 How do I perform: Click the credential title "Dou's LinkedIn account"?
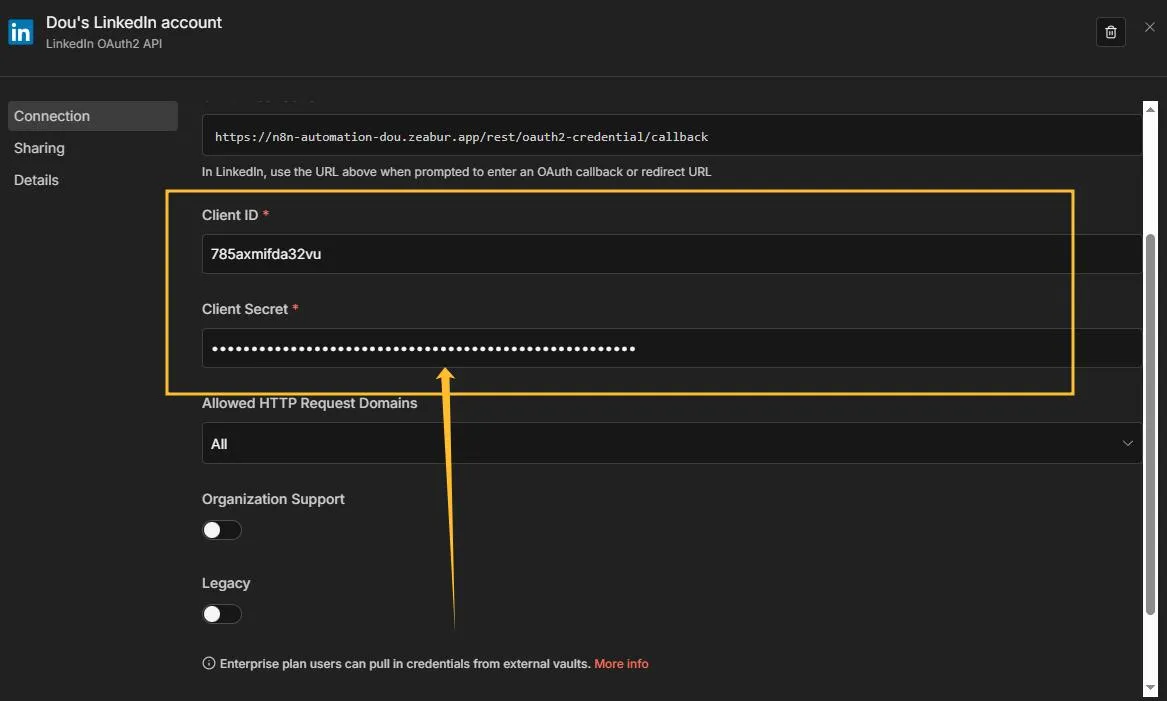(x=133, y=21)
